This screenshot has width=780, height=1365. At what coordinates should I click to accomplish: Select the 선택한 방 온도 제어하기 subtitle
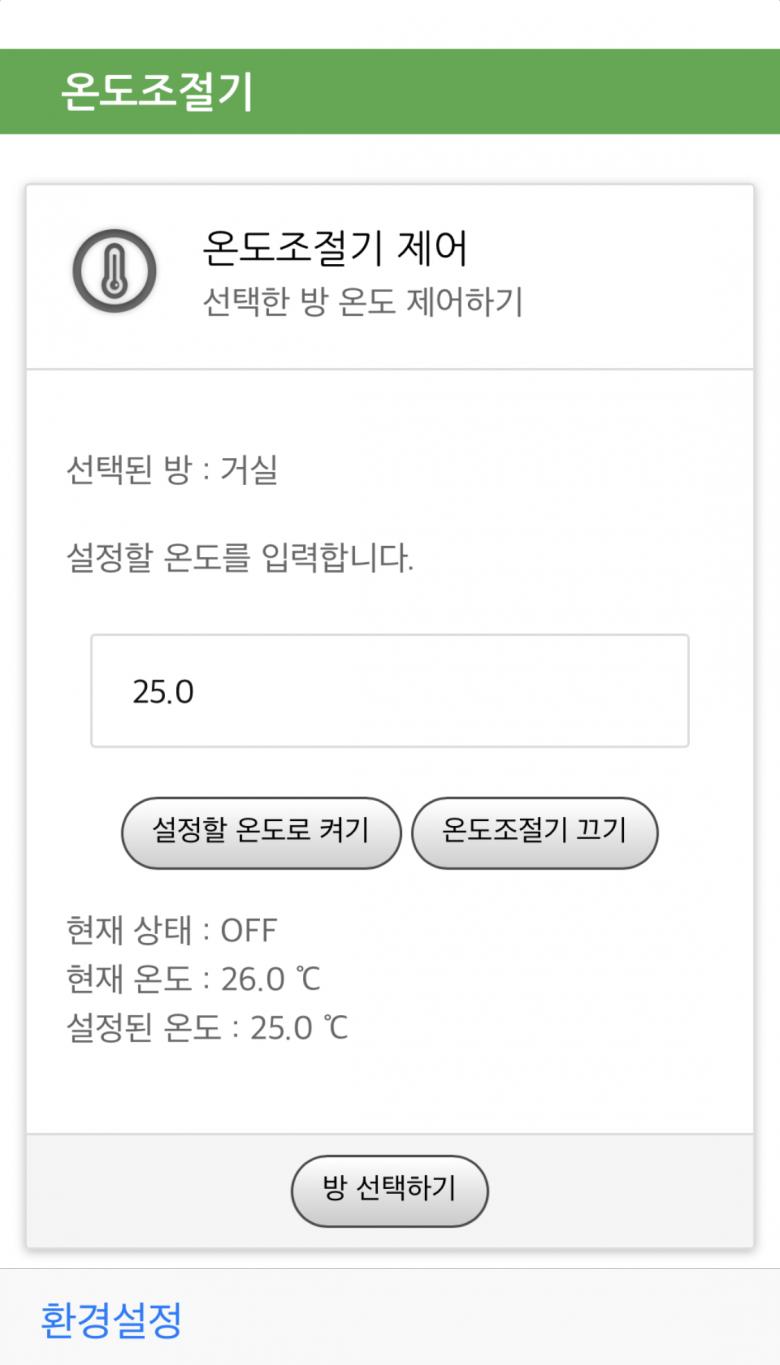coord(362,301)
